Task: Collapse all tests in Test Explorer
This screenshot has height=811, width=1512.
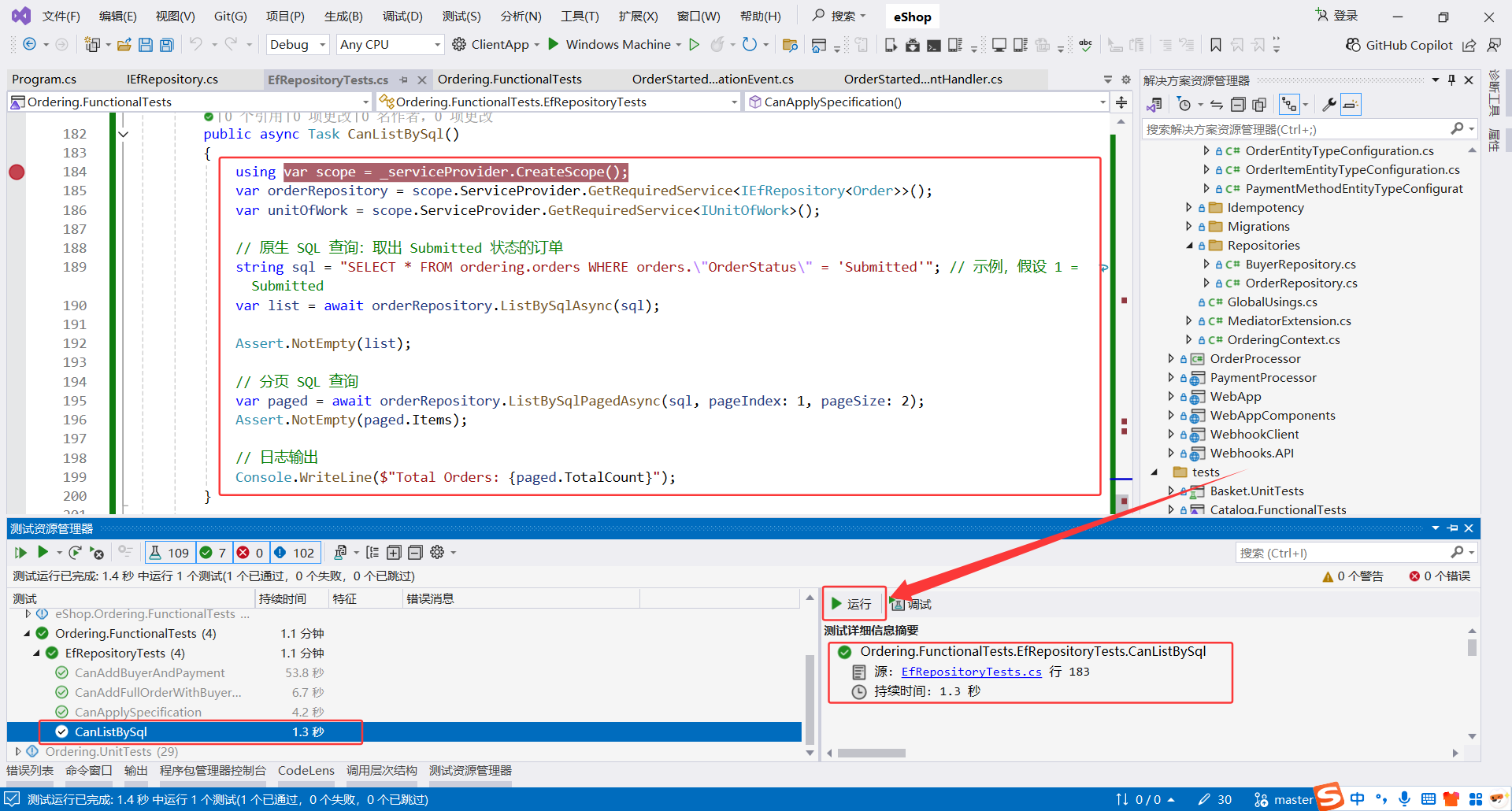Action: tap(415, 553)
